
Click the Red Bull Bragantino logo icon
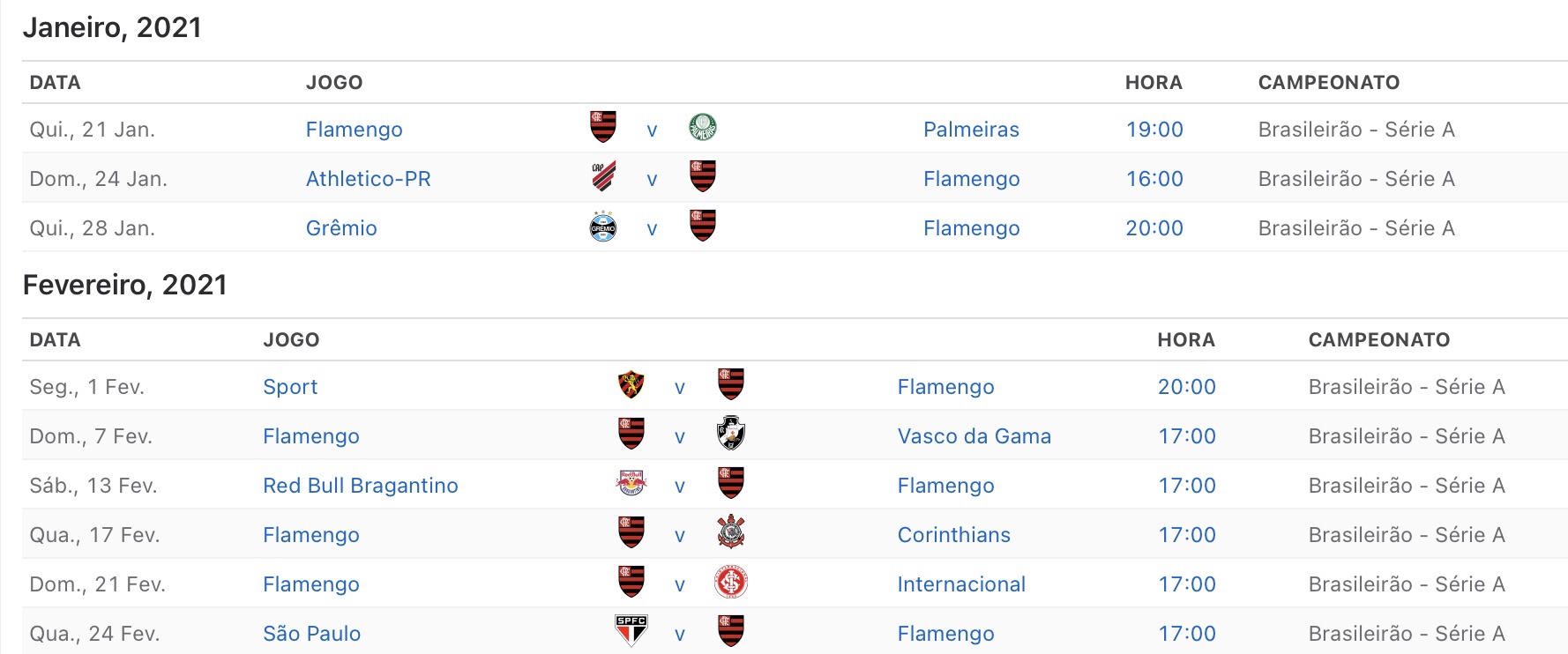pyautogui.click(x=631, y=483)
